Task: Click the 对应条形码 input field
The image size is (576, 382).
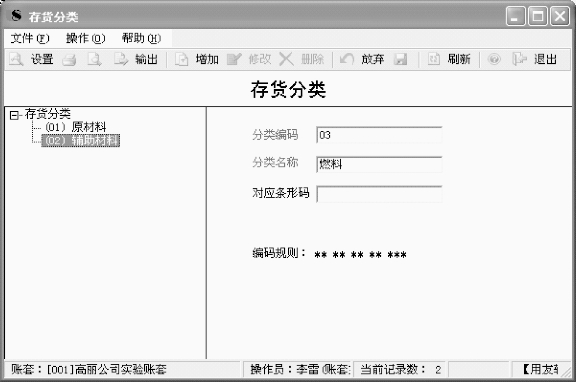Action: (379, 194)
